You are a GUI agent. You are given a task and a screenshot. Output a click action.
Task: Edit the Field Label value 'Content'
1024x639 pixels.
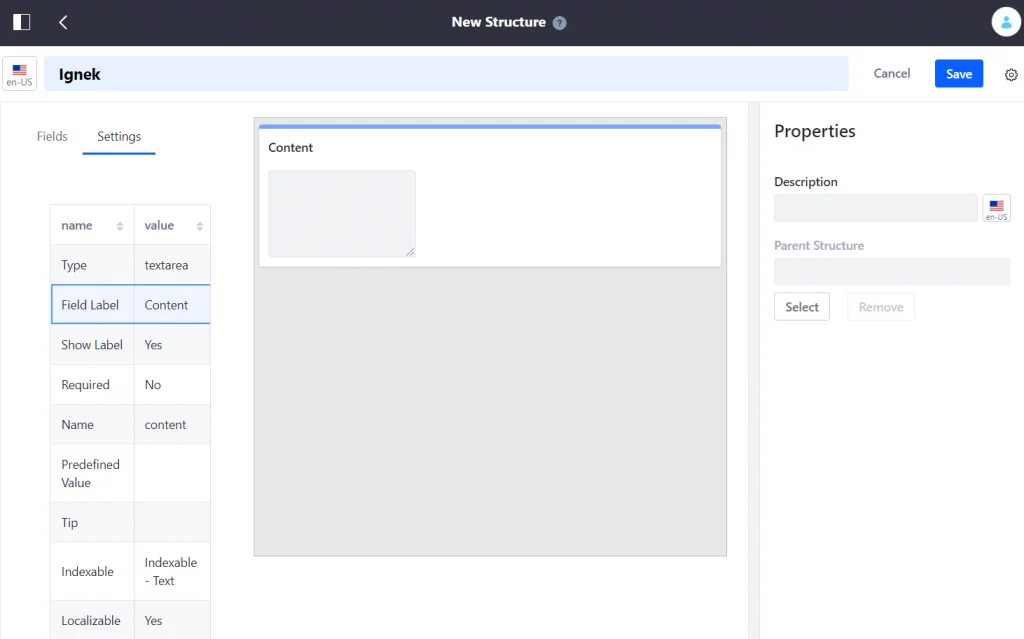pyautogui.click(x=172, y=304)
